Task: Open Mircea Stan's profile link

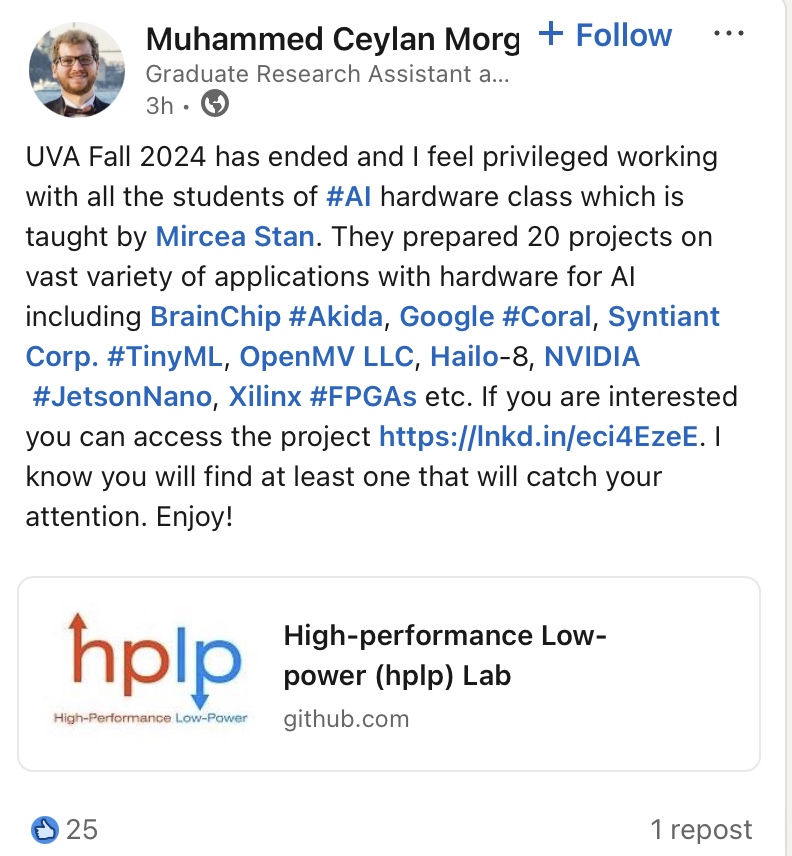Action: [235, 236]
